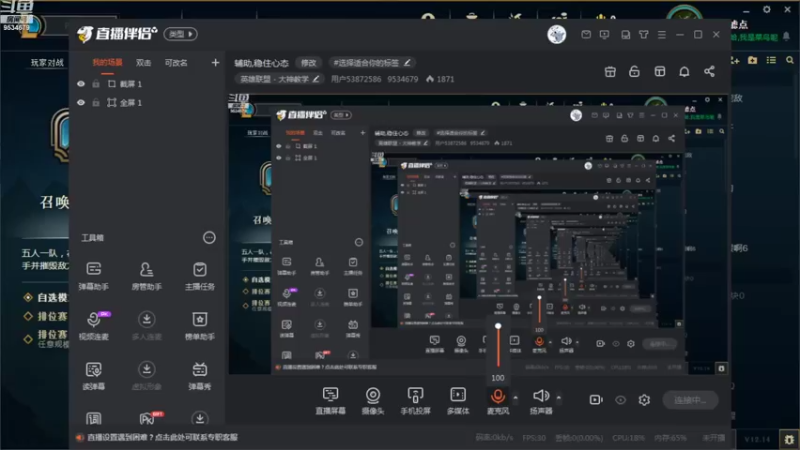The image size is (800, 450).
Task: Change category 英雄联盟 · 大神教学
Action: [279, 79]
